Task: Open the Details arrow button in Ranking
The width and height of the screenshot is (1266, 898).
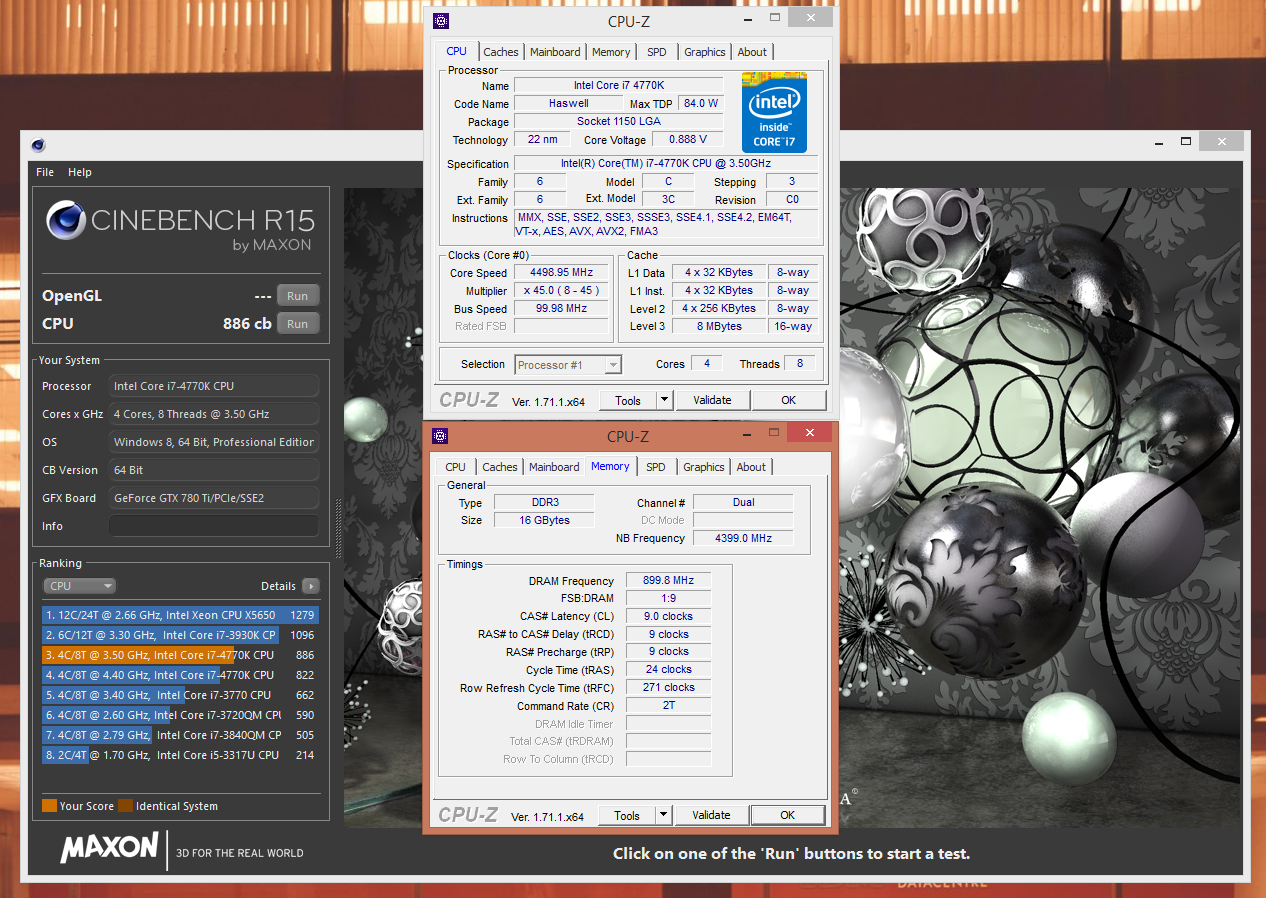Action: (x=311, y=586)
